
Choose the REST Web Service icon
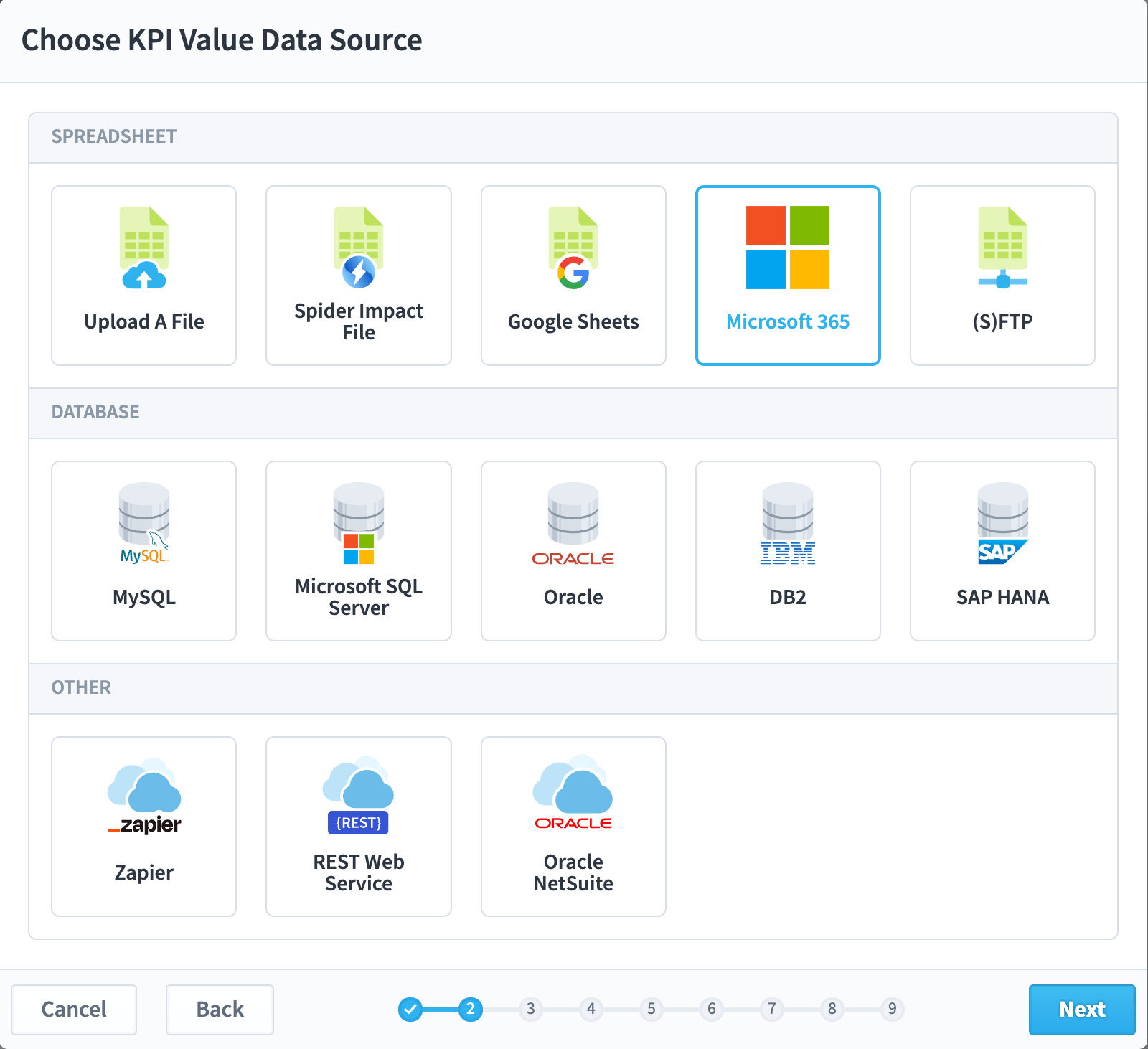pos(359,795)
